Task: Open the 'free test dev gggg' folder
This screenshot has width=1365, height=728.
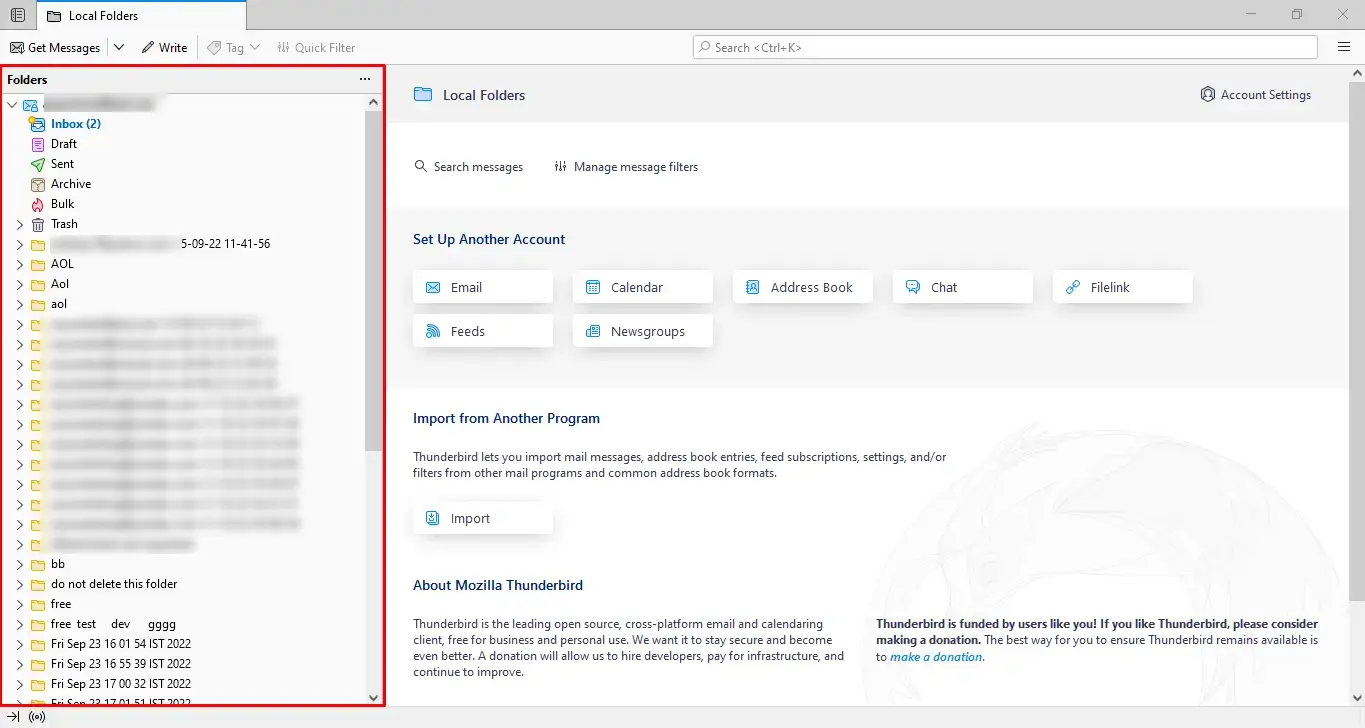Action: pos(113,624)
